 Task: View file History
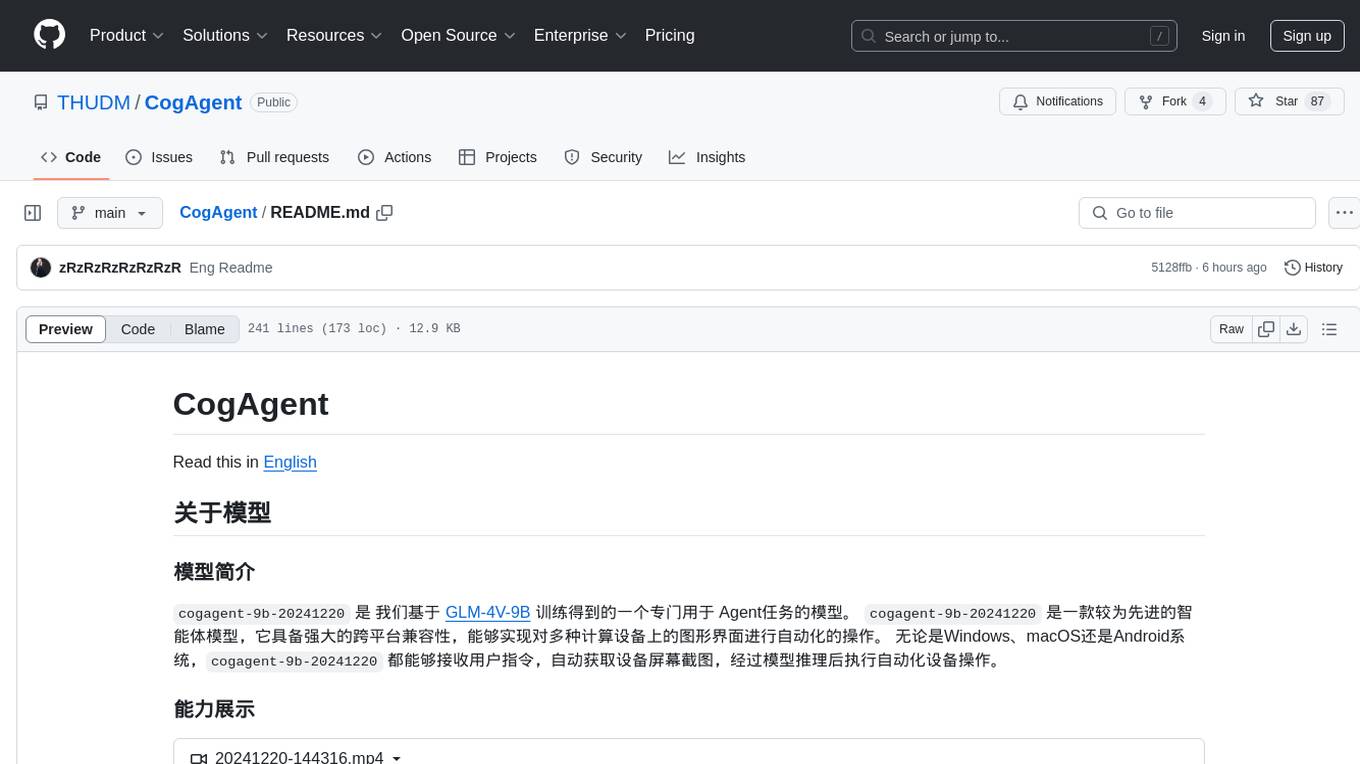pyautogui.click(x=1313, y=268)
